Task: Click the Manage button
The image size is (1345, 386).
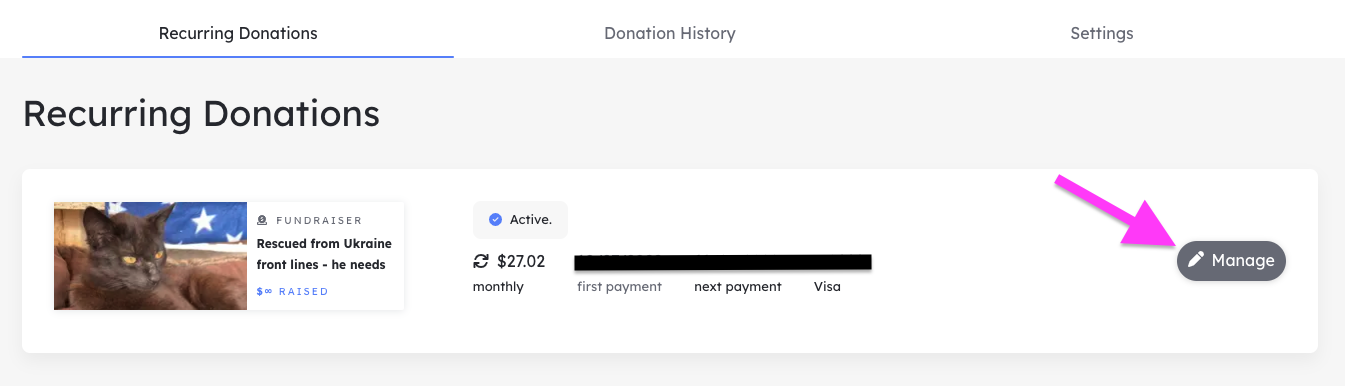Action: pos(1231,261)
